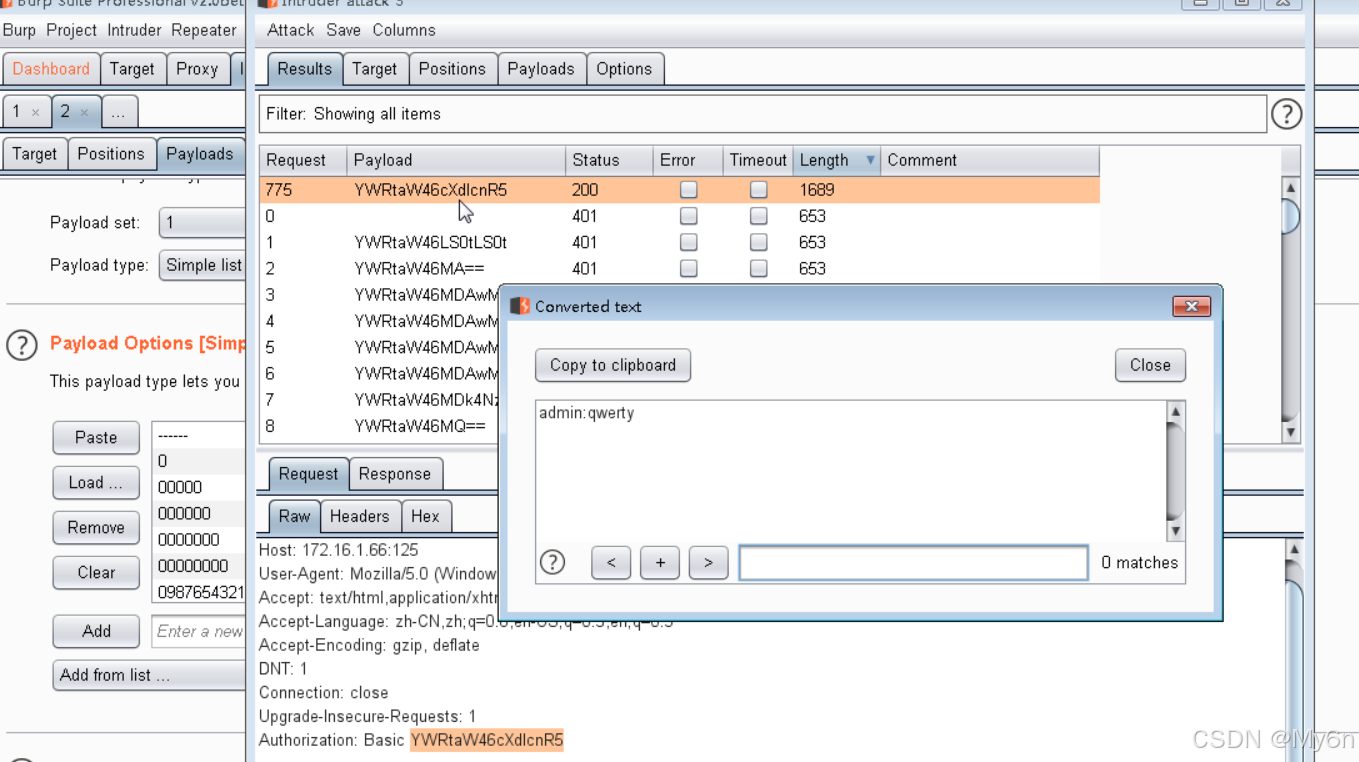Toggle Timeout checkbox for request 775
The image size is (1359, 762).
tap(758, 189)
